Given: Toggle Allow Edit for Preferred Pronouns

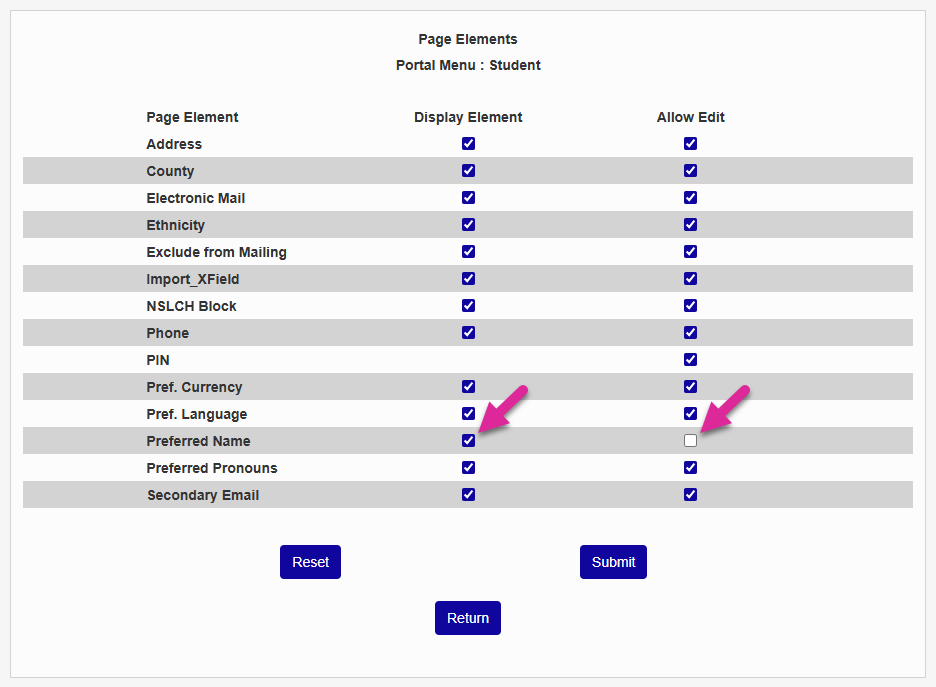Looking at the screenshot, I should 691,468.
